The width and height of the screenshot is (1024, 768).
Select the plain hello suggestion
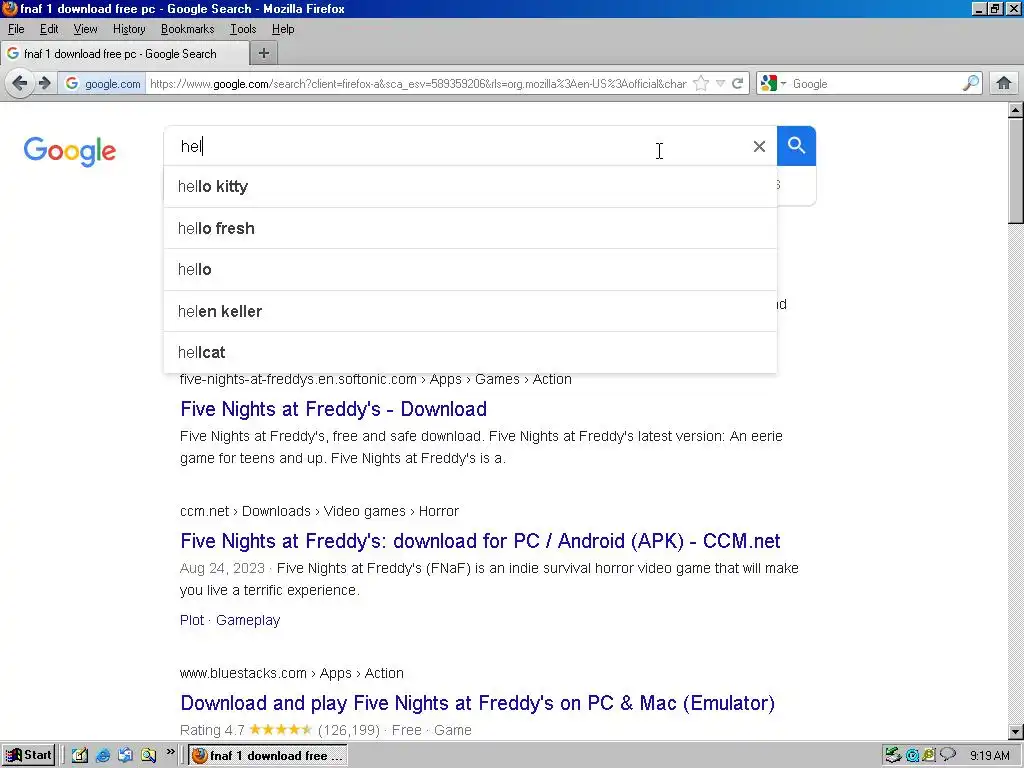[x=470, y=270]
